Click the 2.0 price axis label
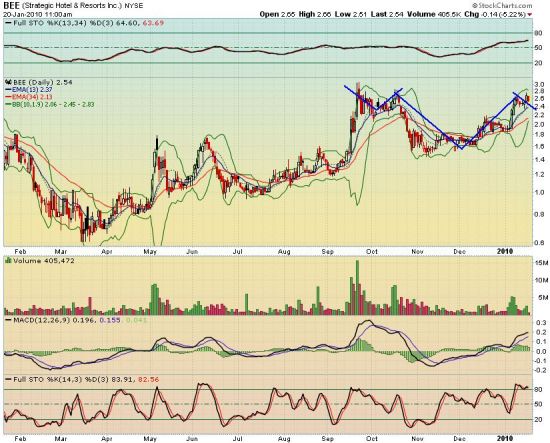 pos(539,124)
